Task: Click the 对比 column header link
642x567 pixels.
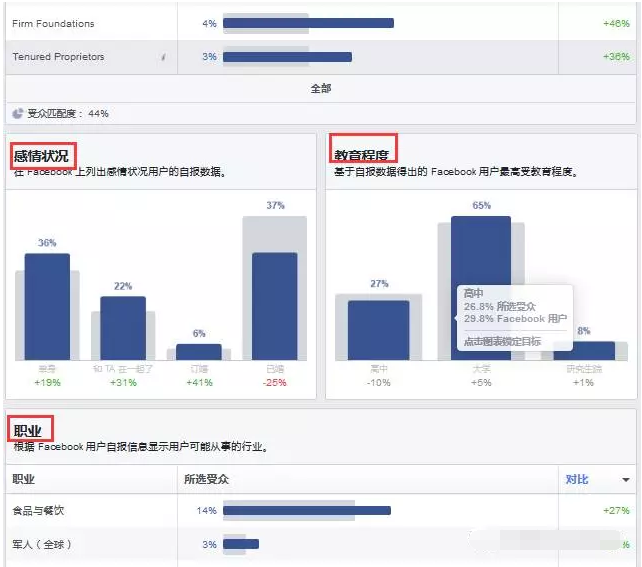Action: (x=577, y=479)
